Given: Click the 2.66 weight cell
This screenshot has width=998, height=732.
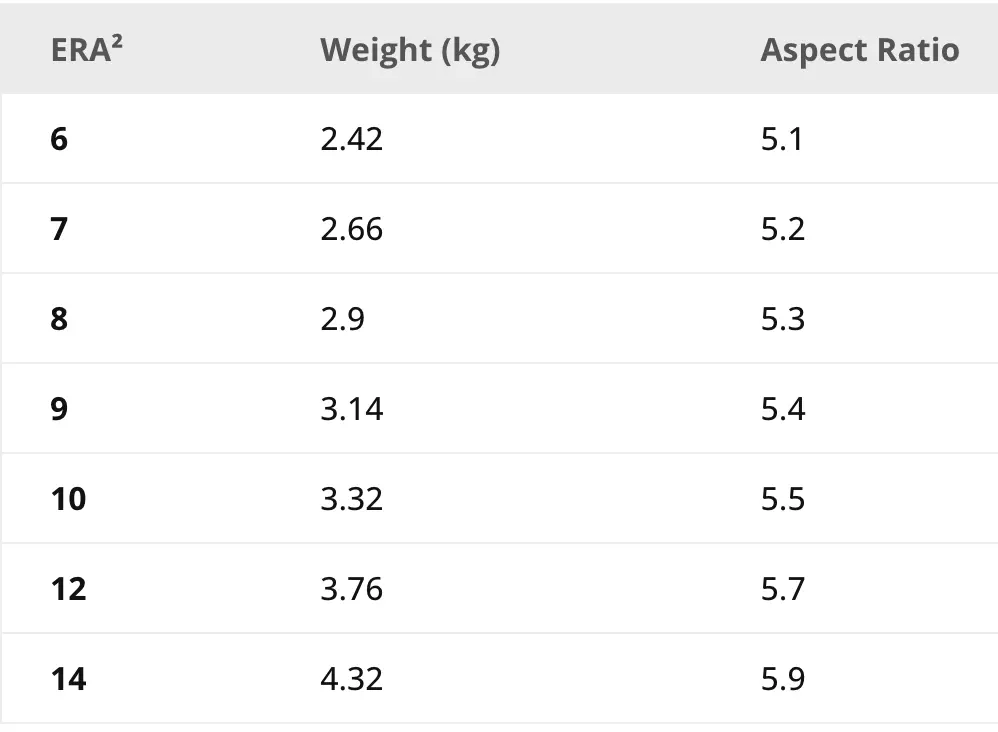Looking at the screenshot, I should 351,229.
